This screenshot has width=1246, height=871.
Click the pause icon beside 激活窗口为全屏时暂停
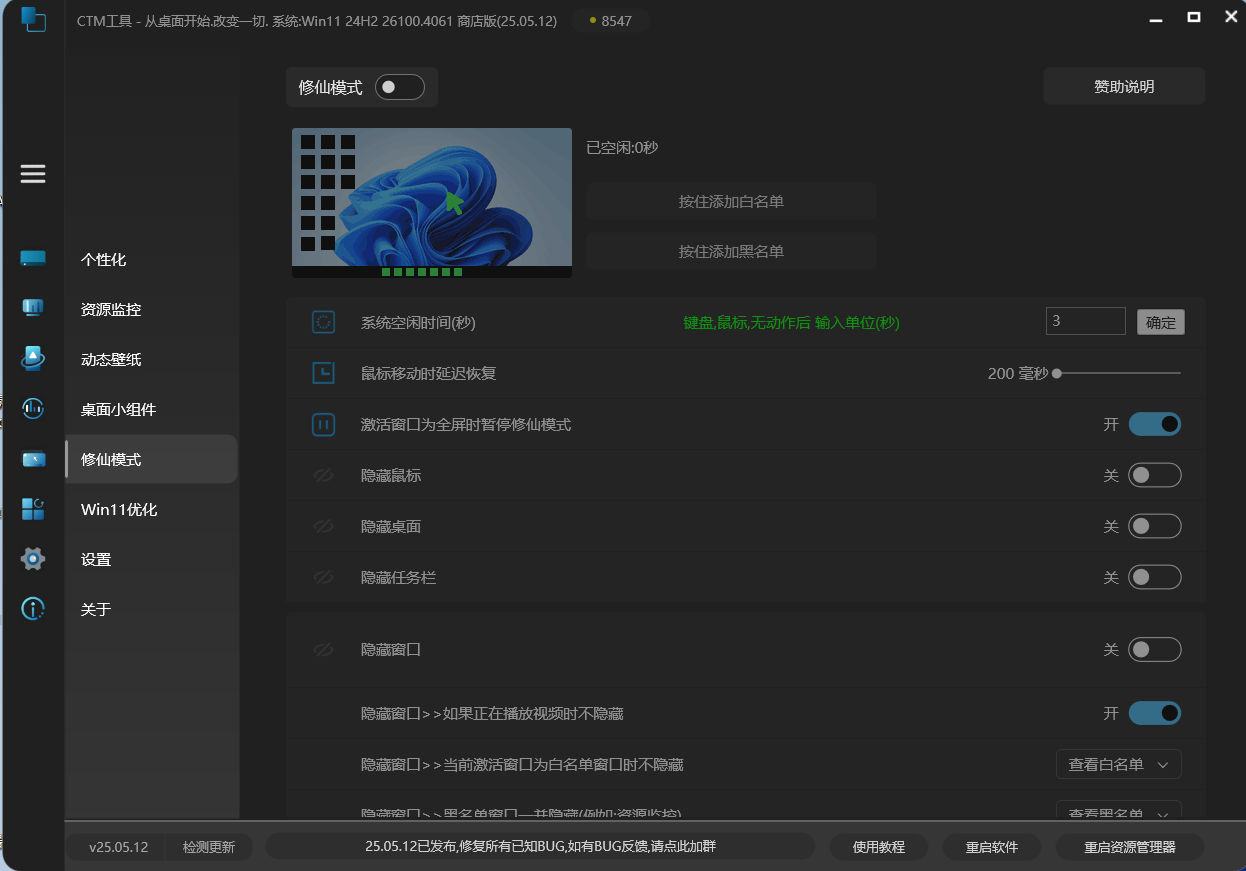(x=323, y=424)
